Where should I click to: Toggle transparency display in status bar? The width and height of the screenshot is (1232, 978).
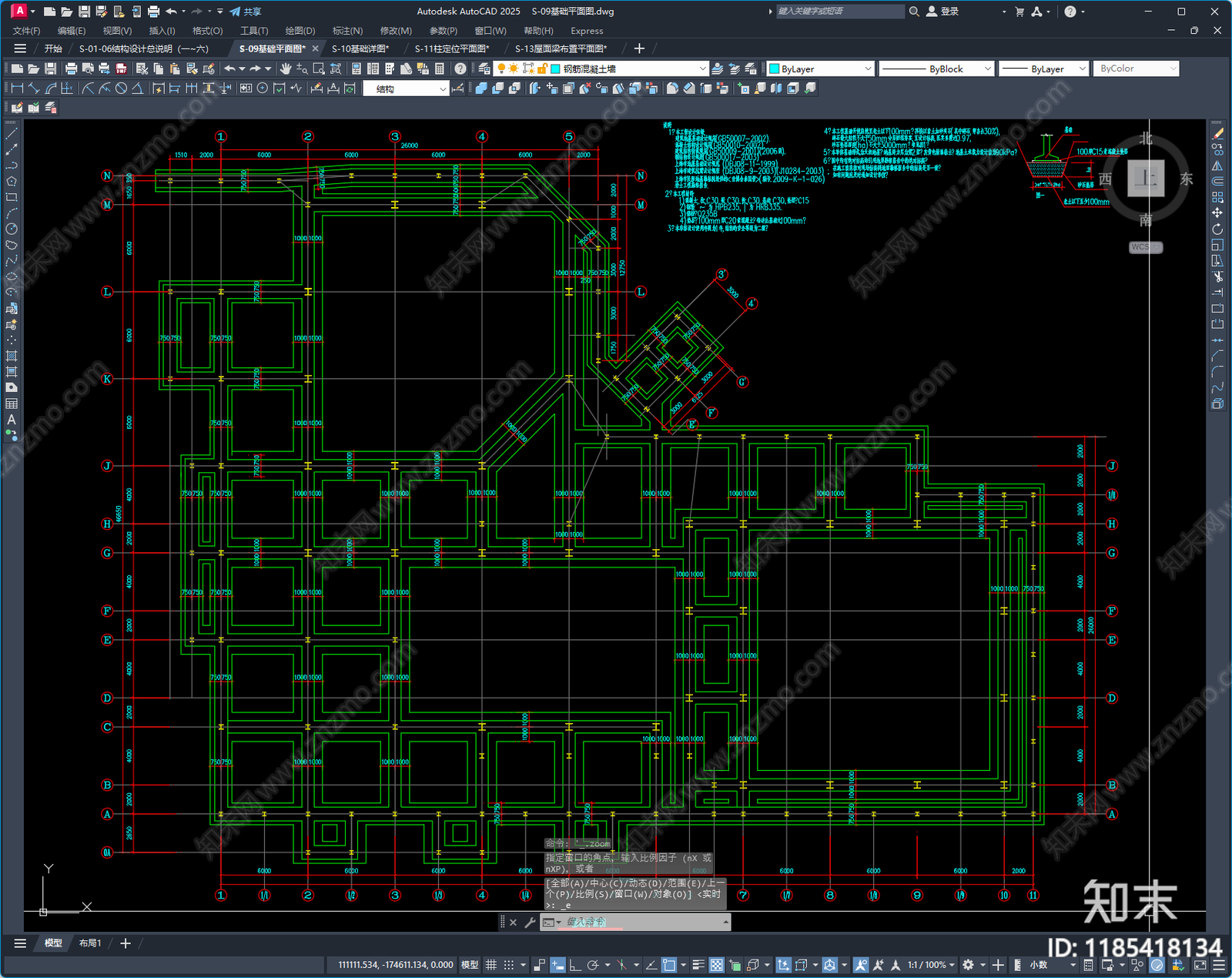pos(717,965)
